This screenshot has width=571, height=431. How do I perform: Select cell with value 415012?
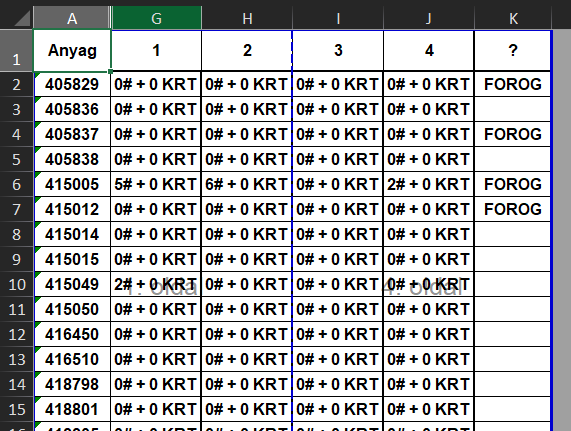pos(72,209)
